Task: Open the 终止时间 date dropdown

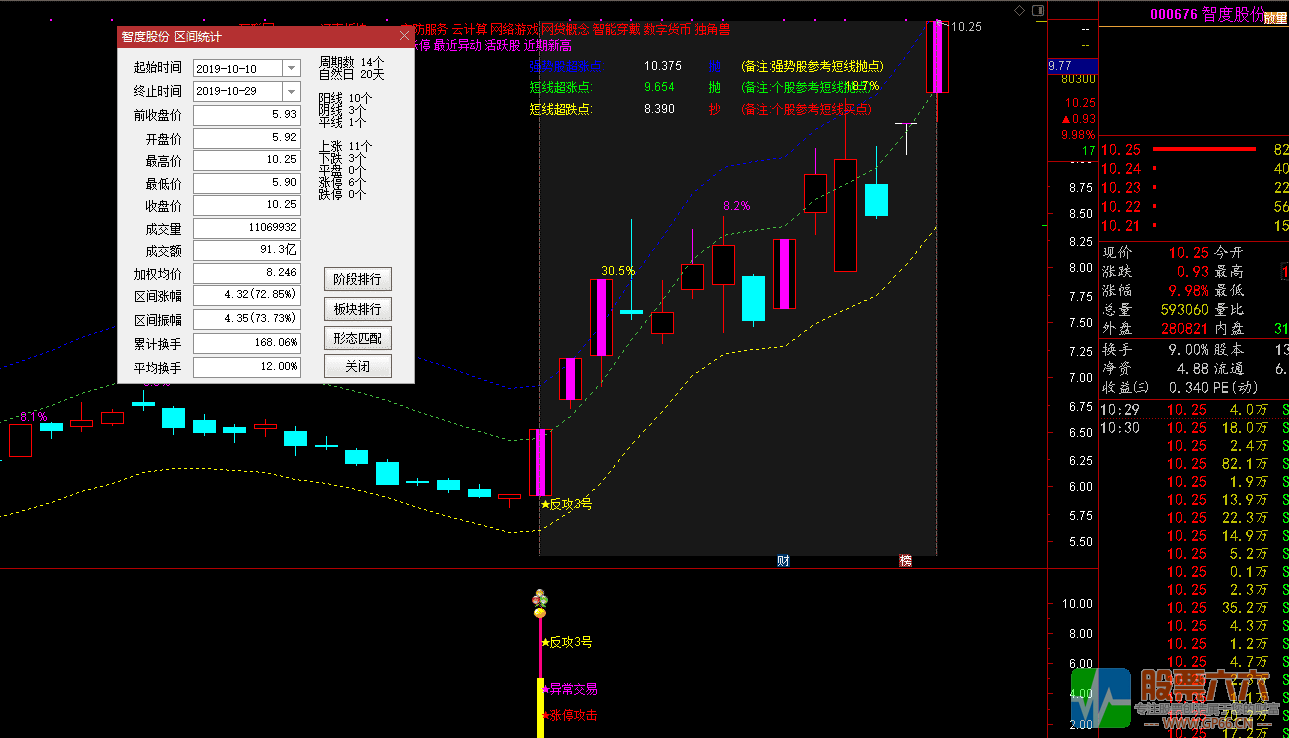Action: pyautogui.click(x=291, y=91)
